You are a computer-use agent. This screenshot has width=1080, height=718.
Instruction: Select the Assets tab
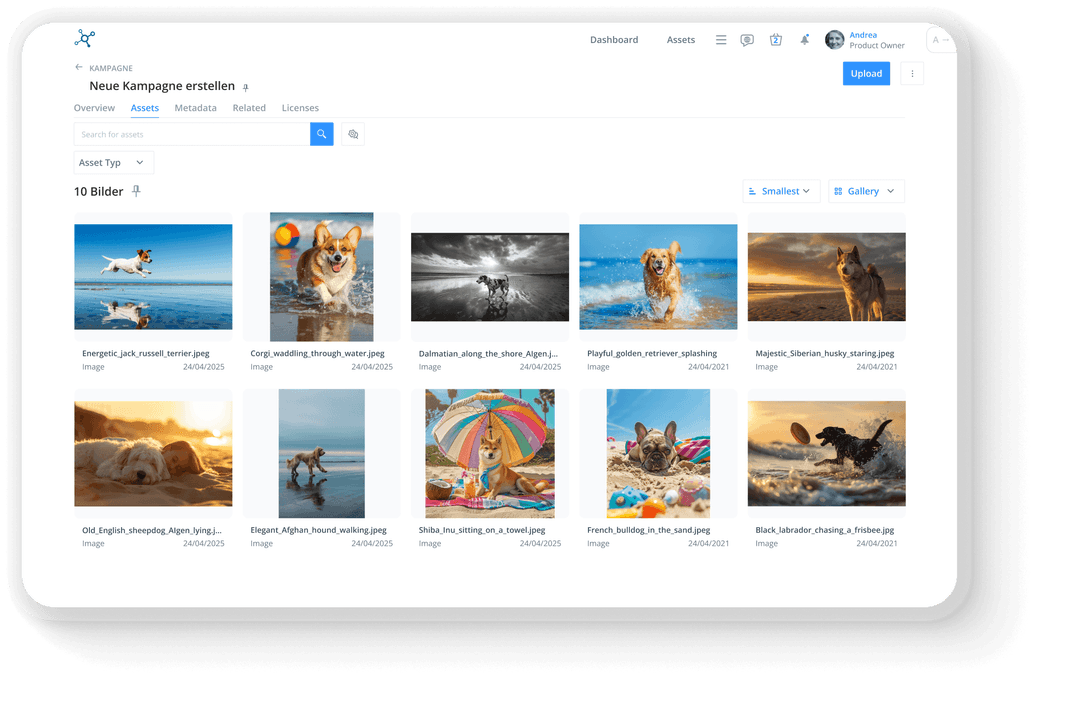pos(145,108)
